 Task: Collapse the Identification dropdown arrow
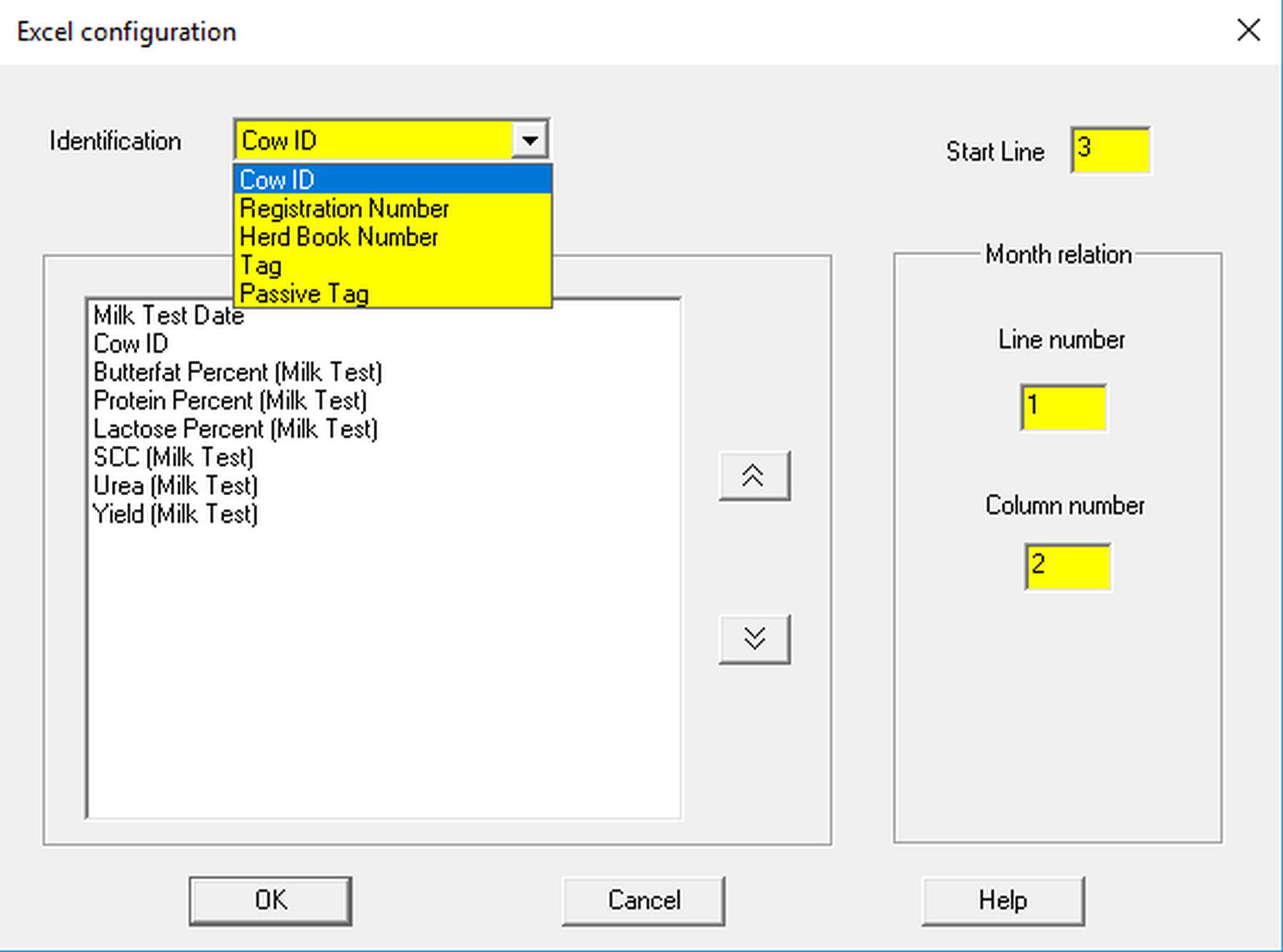530,140
